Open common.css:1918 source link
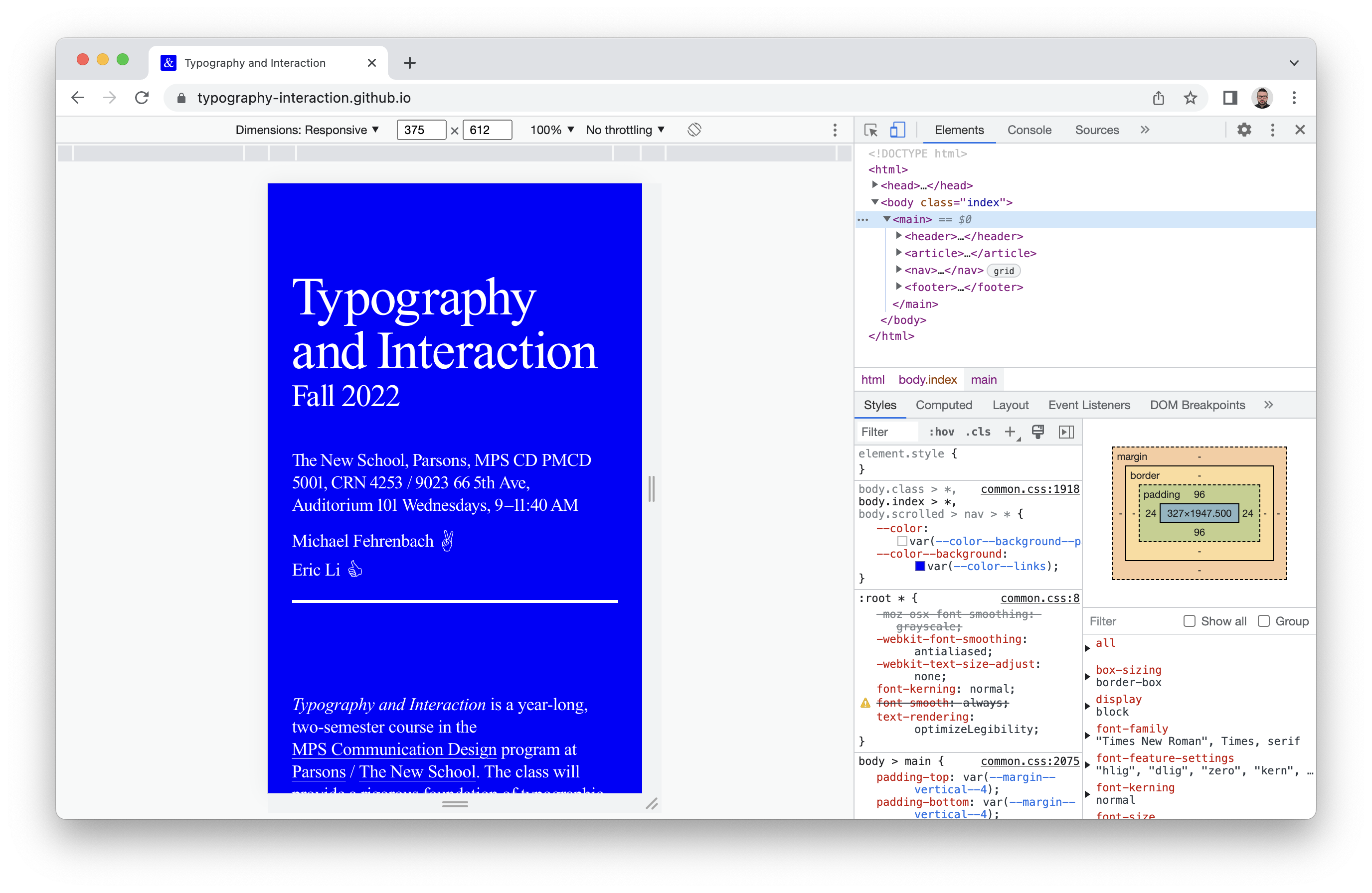The width and height of the screenshot is (1372, 893). 1029,488
